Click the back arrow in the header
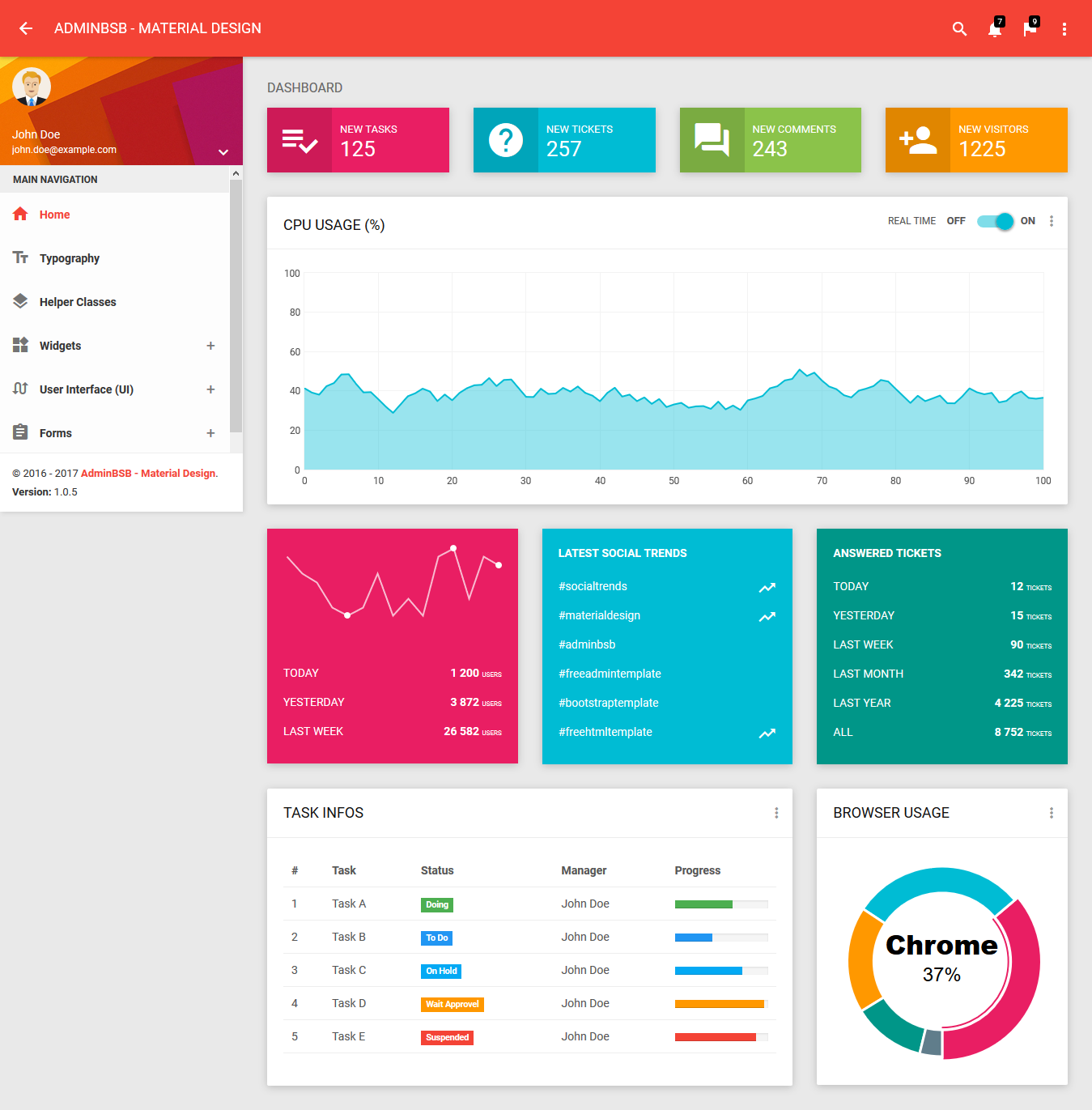The height and width of the screenshot is (1110, 1092). 25,28
